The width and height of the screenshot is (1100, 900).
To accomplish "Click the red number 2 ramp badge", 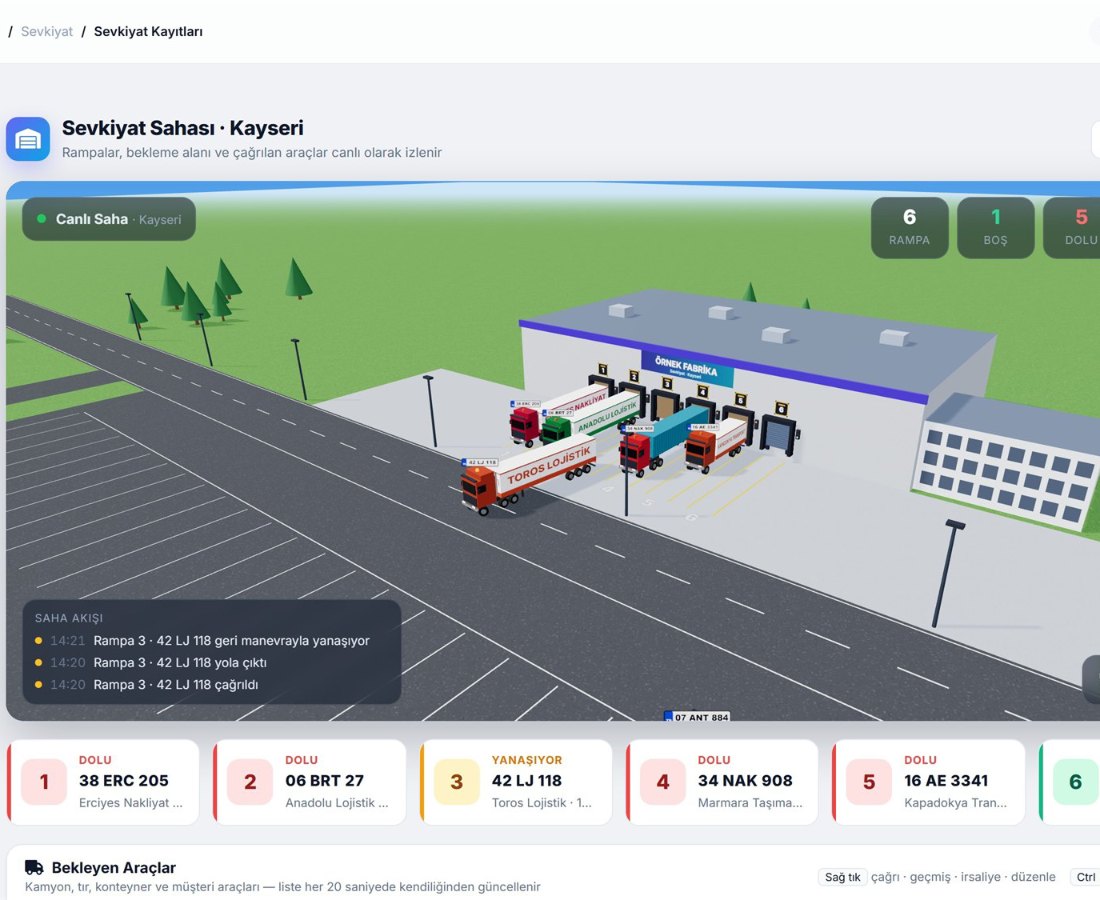I will pos(250,781).
